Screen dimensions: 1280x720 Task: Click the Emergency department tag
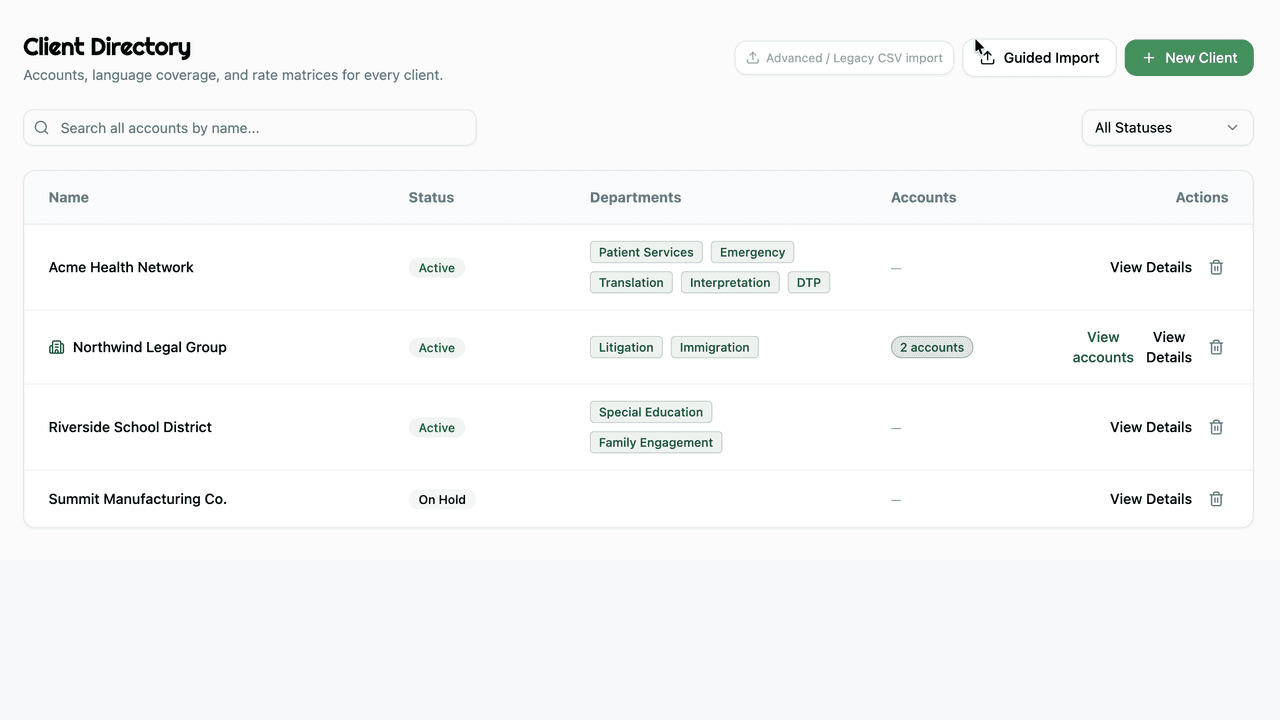point(752,252)
